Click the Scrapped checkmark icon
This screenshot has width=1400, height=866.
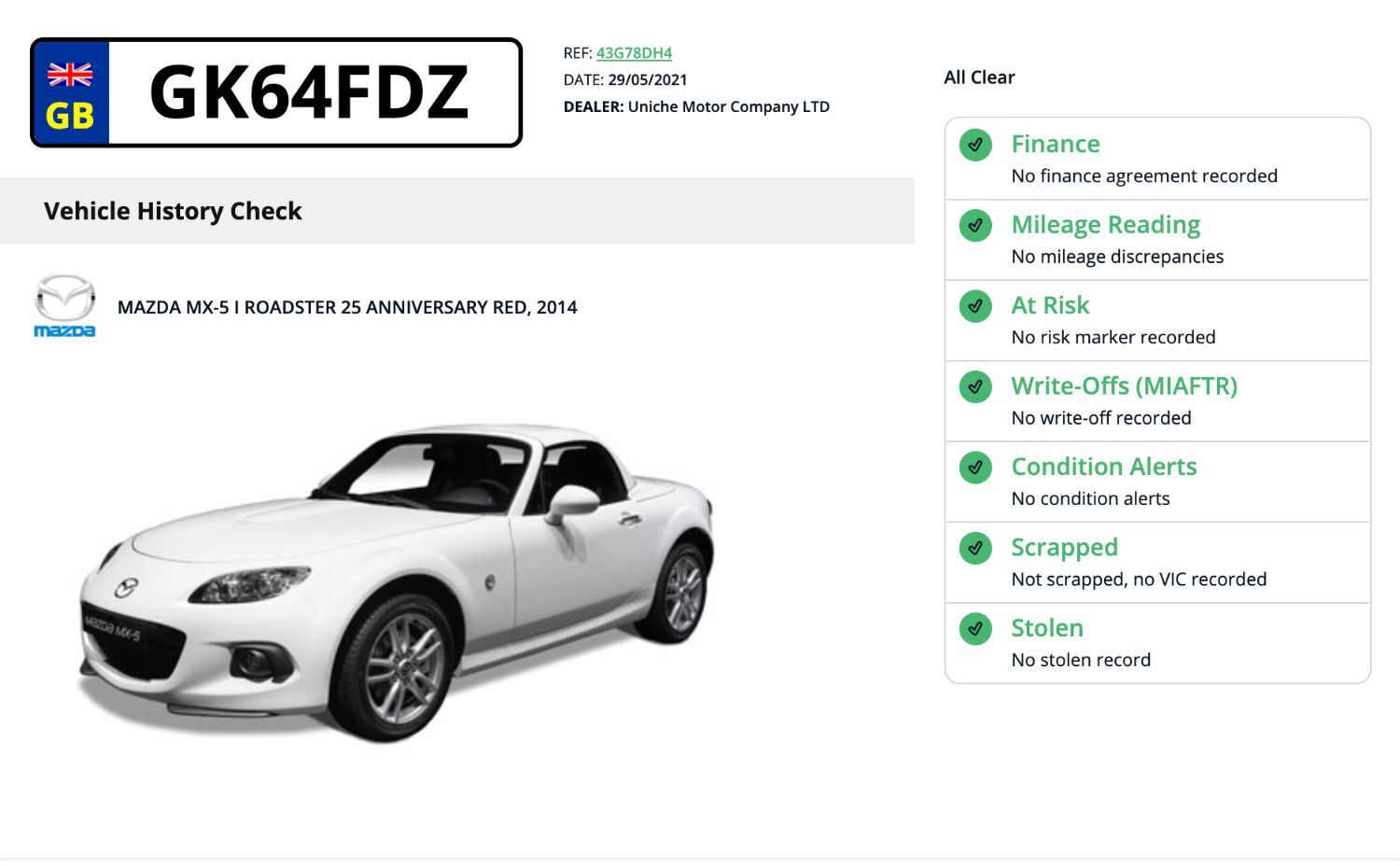pyautogui.click(x=975, y=548)
